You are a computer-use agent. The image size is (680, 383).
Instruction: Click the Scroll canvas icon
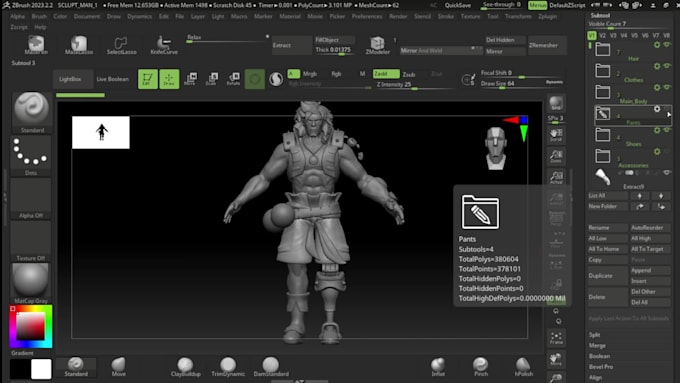(x=556, y=135)
